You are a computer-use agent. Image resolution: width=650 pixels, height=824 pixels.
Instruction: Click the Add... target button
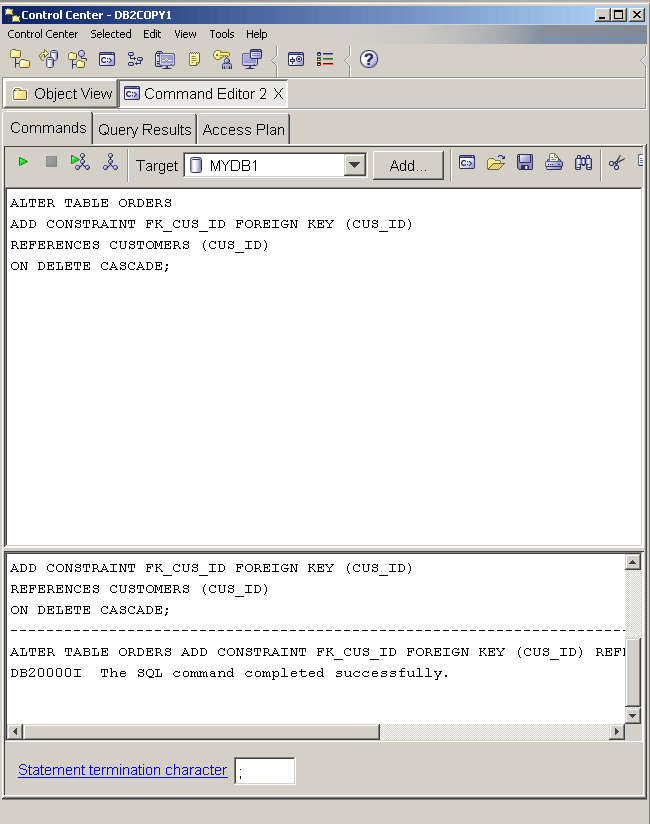[408, 166]
